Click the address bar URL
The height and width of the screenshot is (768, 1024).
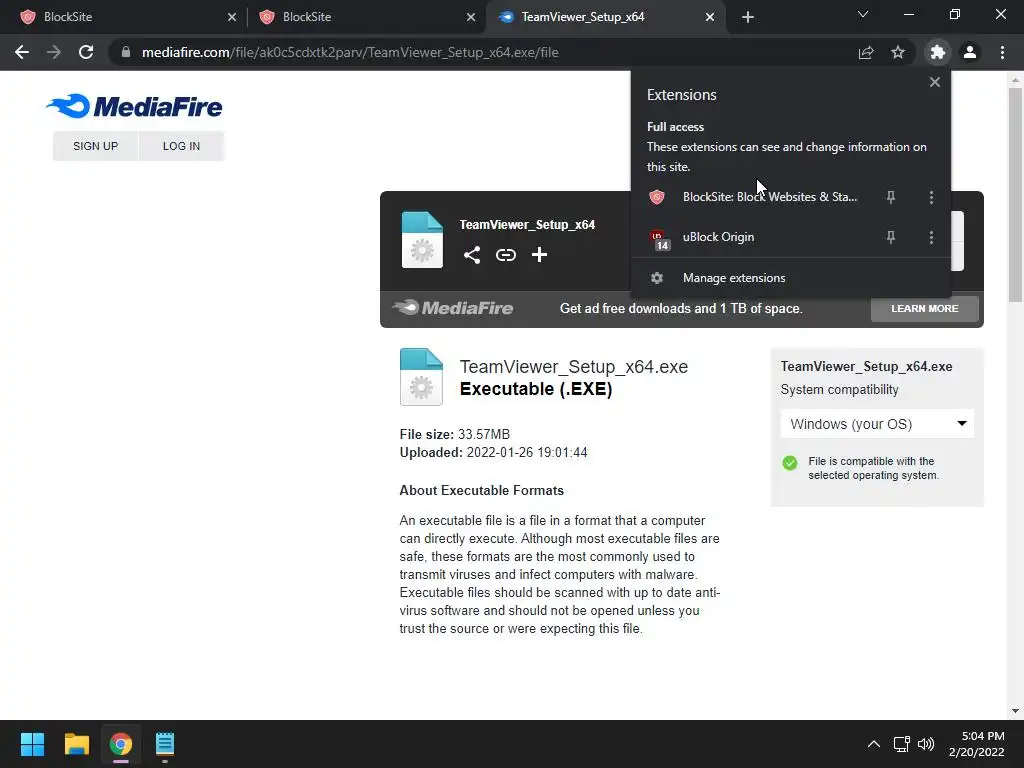[350, 52]
